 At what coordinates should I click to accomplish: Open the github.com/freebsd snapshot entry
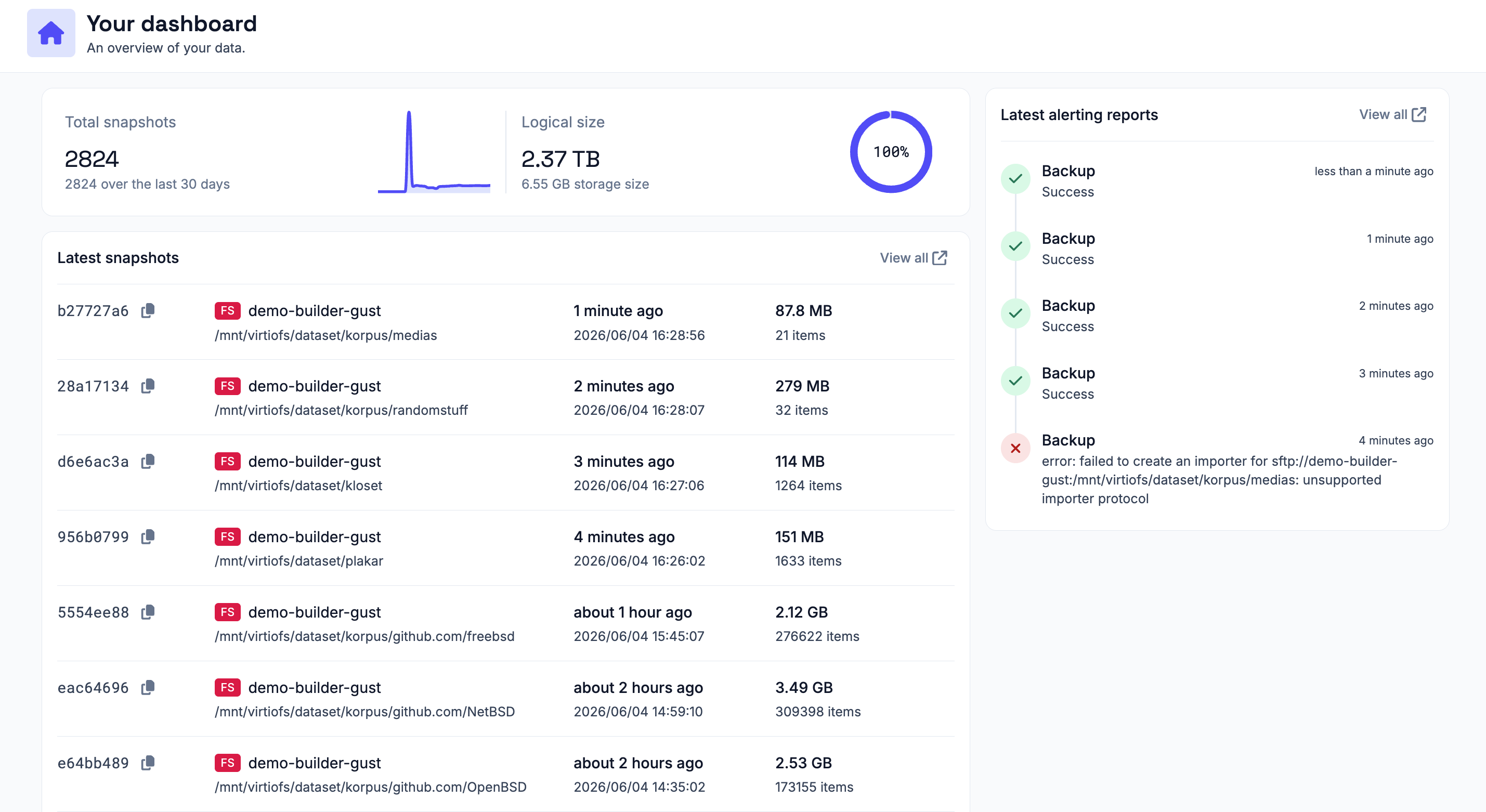506,623
